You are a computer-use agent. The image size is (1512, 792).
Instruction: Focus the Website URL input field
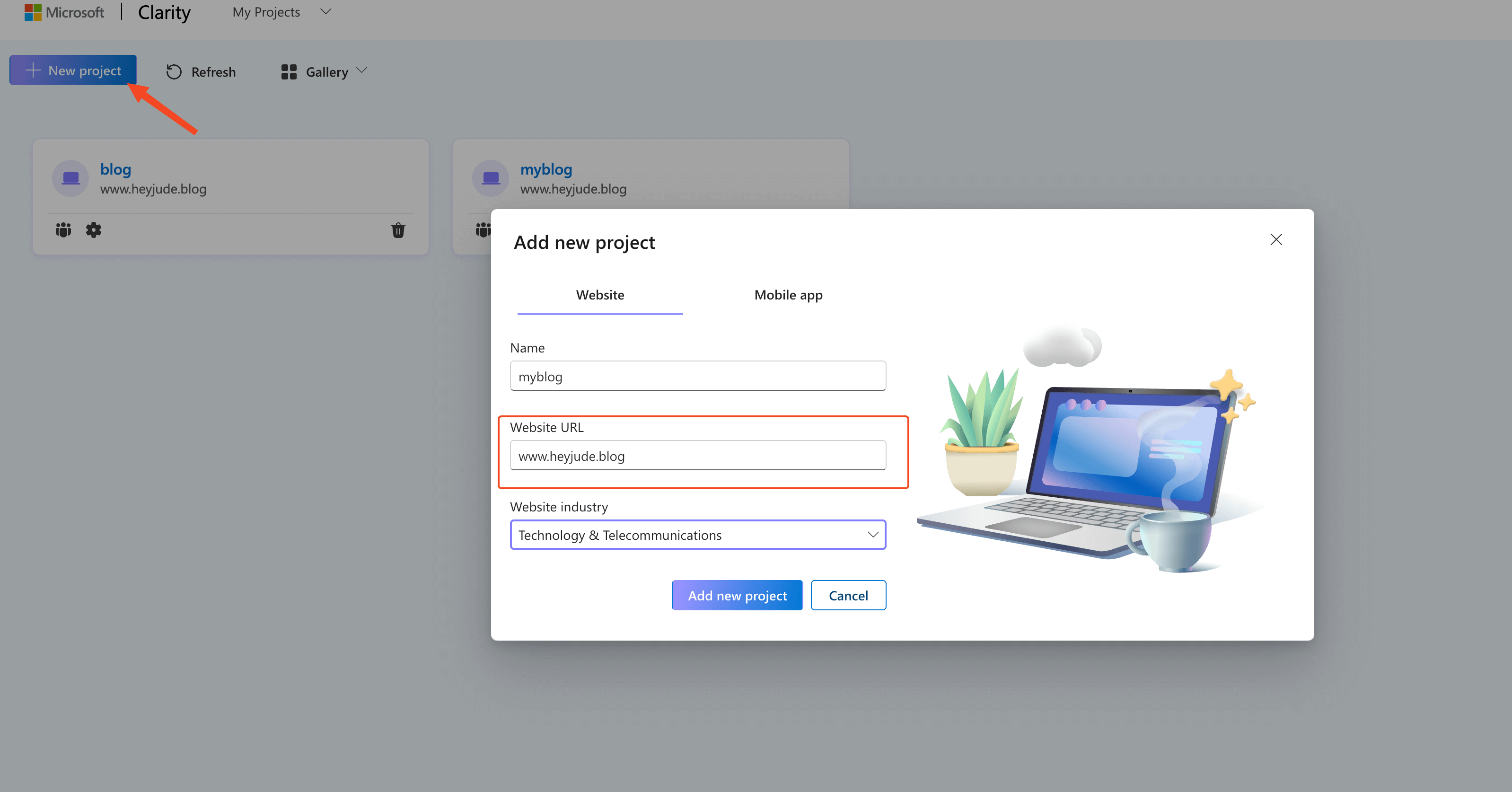pyautogui.click(x=698, y=456)
